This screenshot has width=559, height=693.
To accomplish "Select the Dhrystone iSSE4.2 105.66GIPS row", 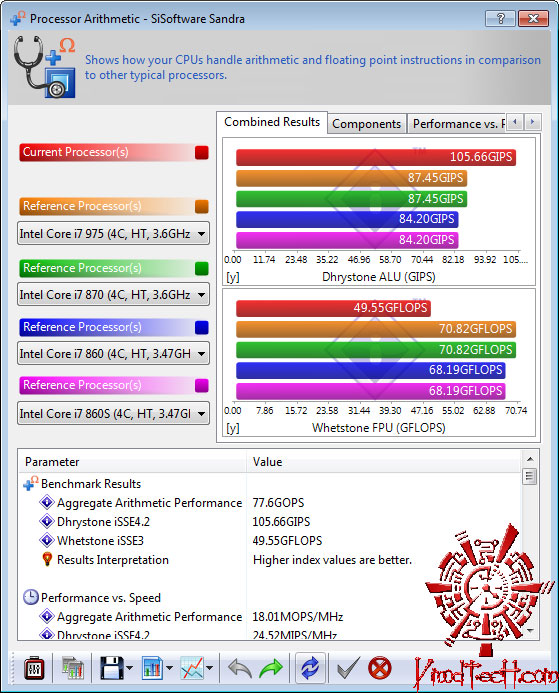I will click(x=270, y=522).
